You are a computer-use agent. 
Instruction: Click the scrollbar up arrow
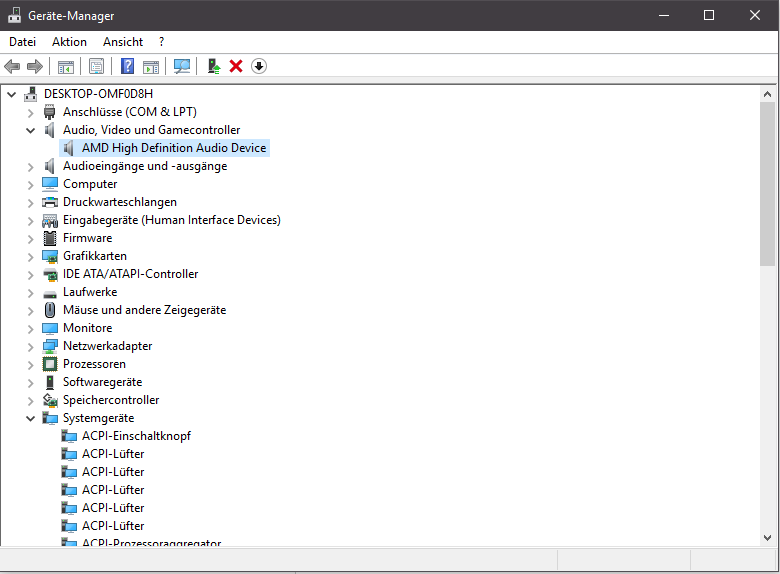767,94
